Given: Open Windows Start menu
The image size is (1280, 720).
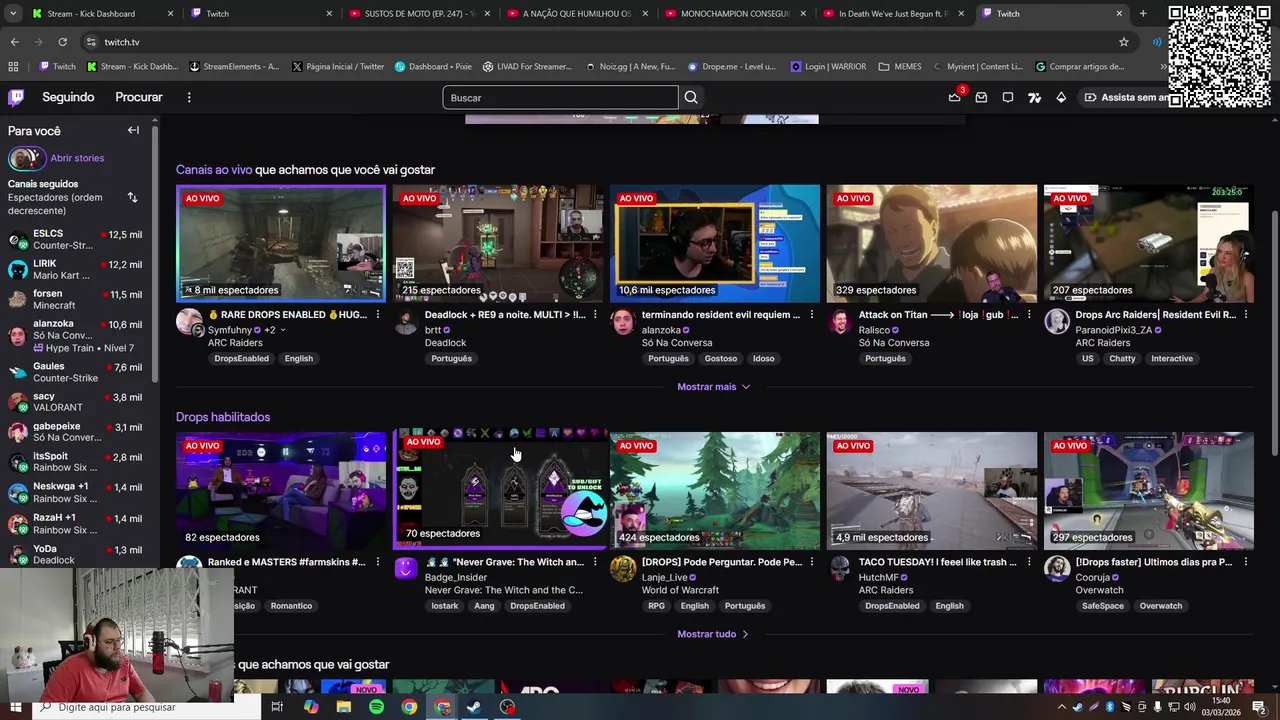Looking at the screenshot, I should 15,707.
